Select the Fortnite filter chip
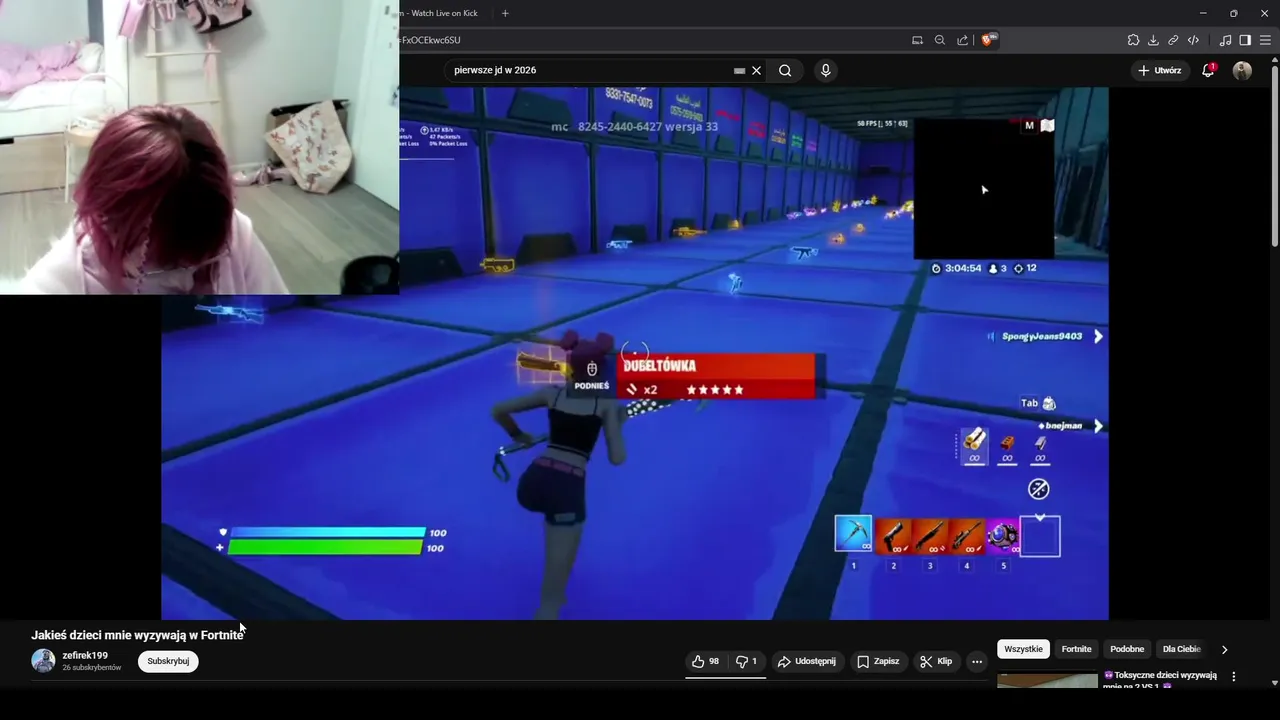This screenshot has width=1280, height=720. [1076, 649]
